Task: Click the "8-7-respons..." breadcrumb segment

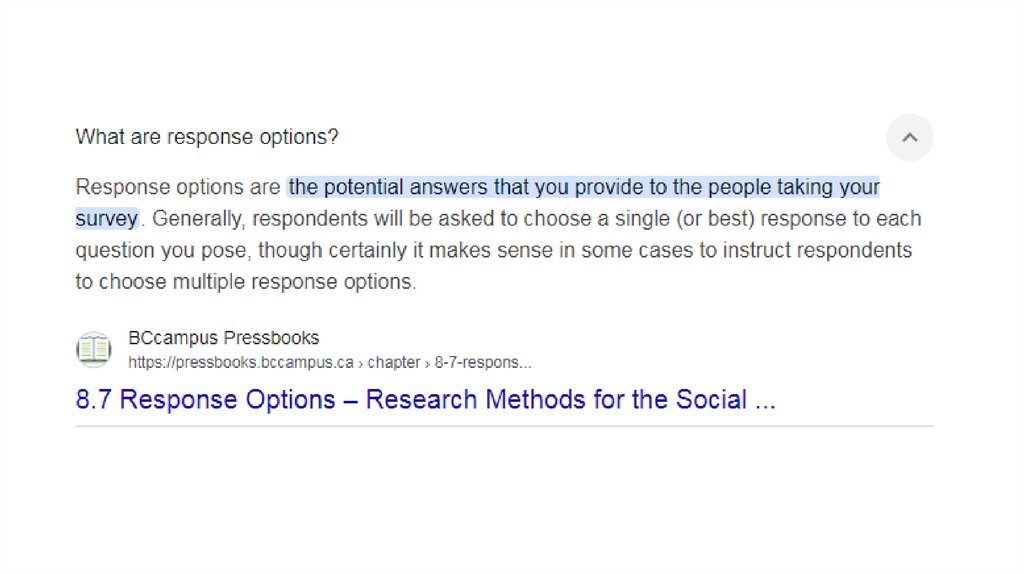Action: click(x=483, y=362)
